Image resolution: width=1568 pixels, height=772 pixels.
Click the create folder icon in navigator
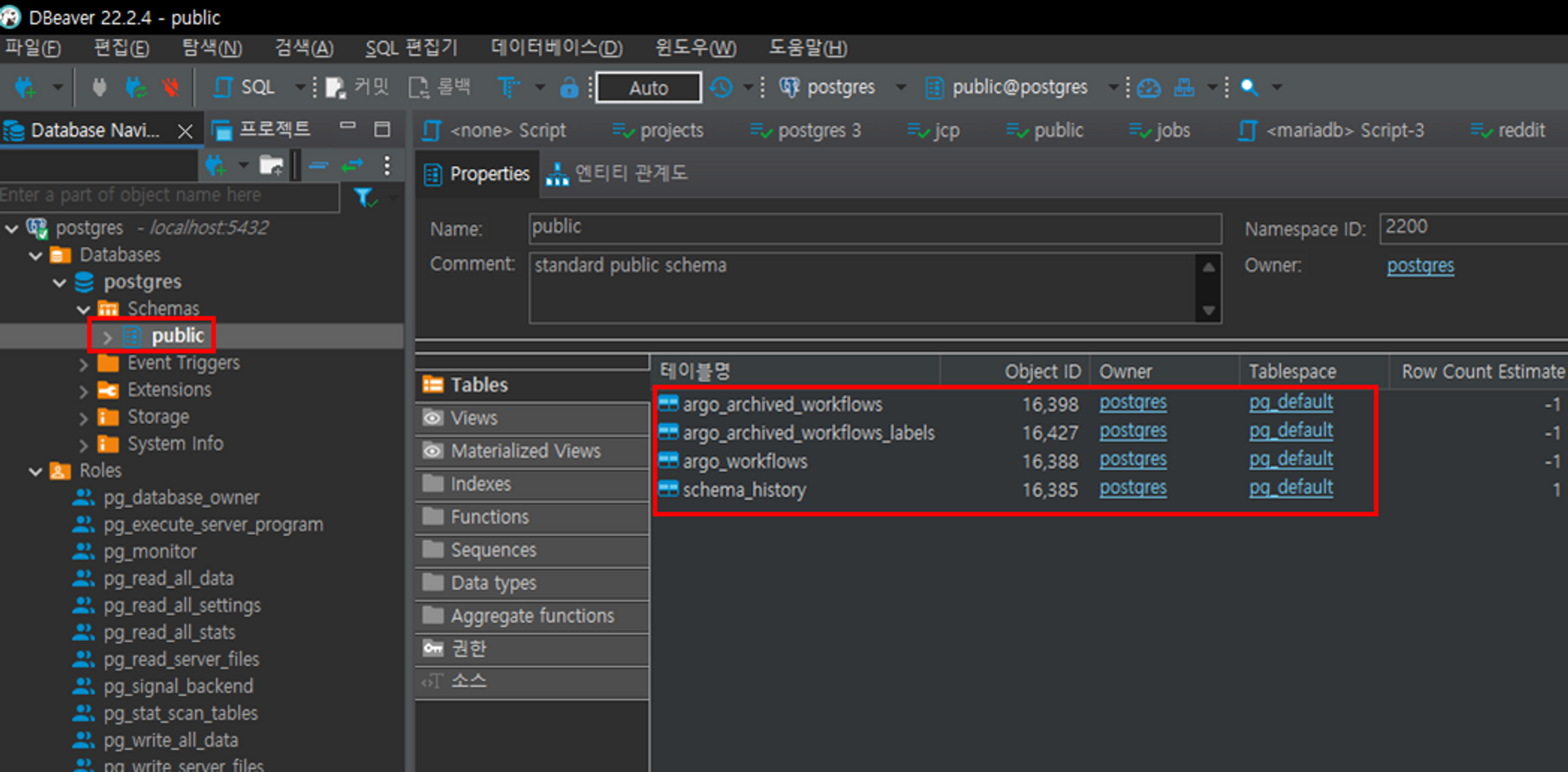[x=271, y=165]
